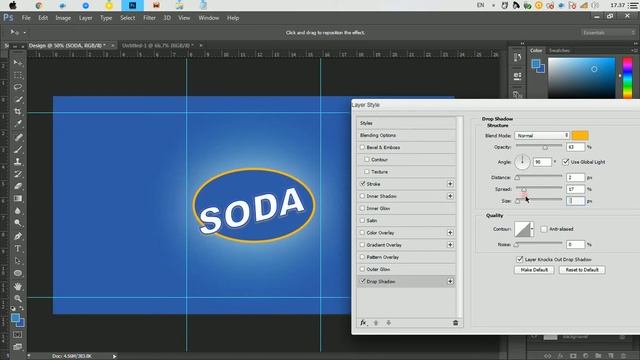Select the Brush tool

(x=18, y=149)
